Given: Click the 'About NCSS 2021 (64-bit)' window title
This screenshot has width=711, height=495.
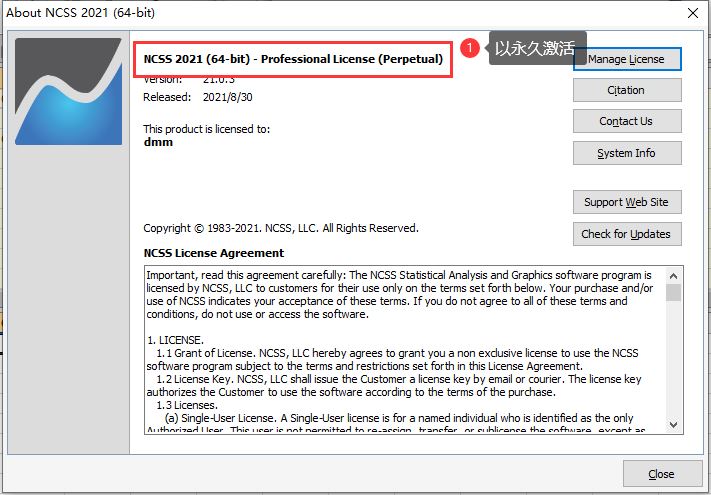Looking at the screenshot, I should pyautogui.click(x=80, y=13).
